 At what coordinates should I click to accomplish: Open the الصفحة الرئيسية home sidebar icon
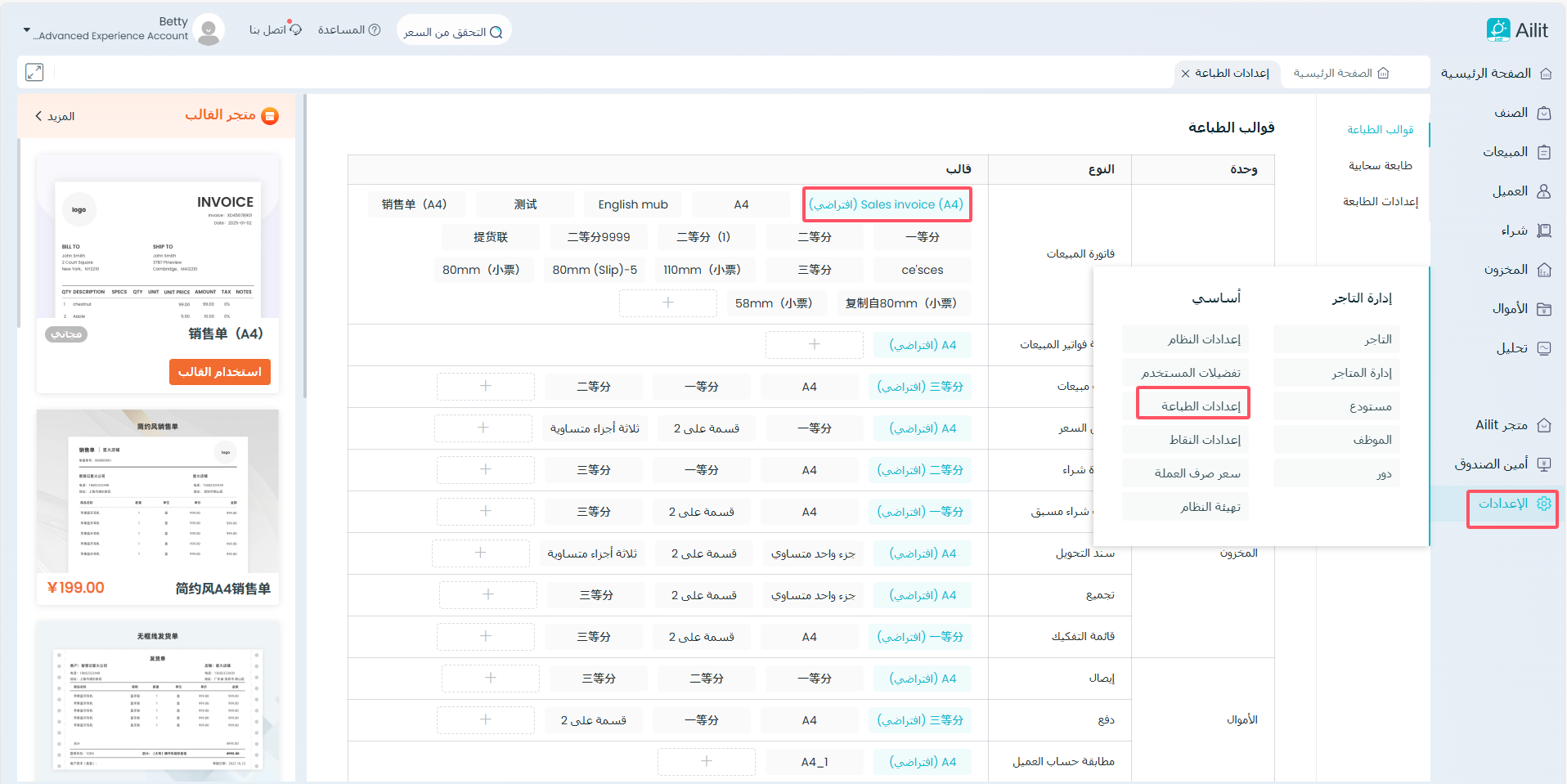point(1545,74)
